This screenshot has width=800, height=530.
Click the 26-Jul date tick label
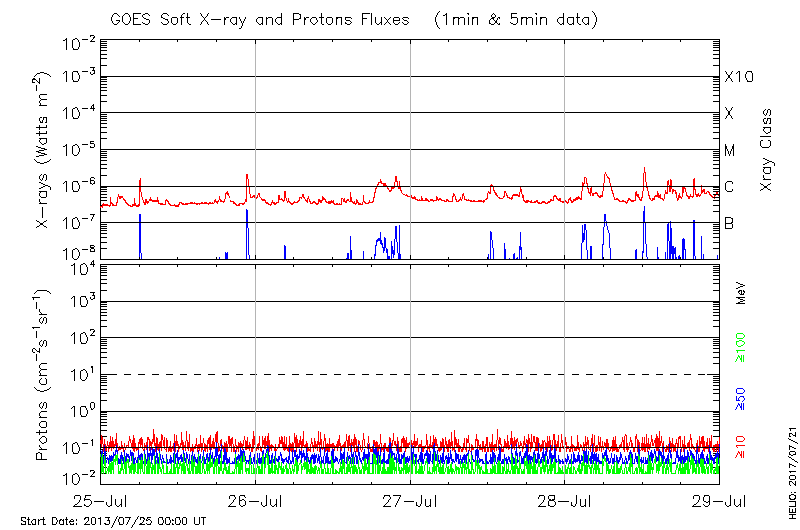[255, 502]
